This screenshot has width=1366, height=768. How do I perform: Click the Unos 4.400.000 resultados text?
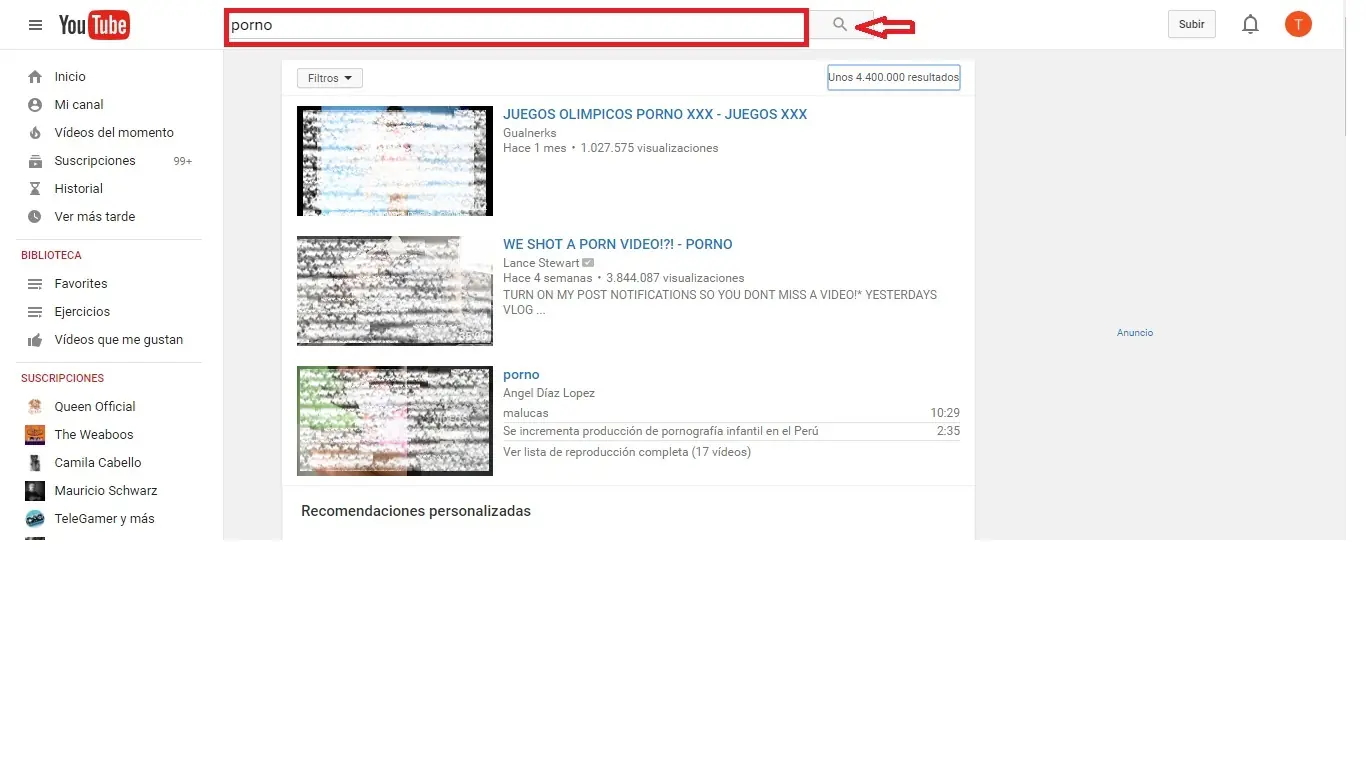(894, 77)
